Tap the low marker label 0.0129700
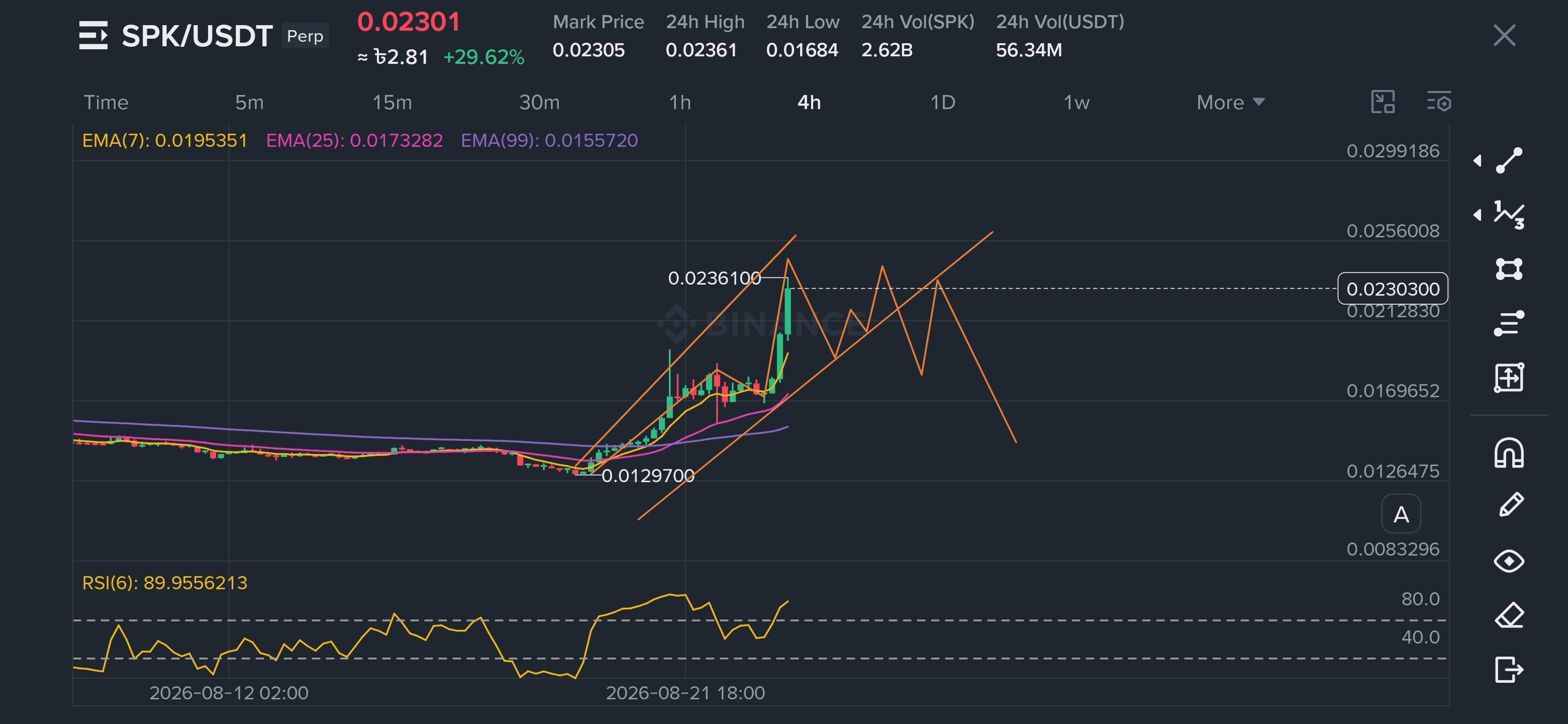Viewport: 1568px width, 724px height. [648, 476]
